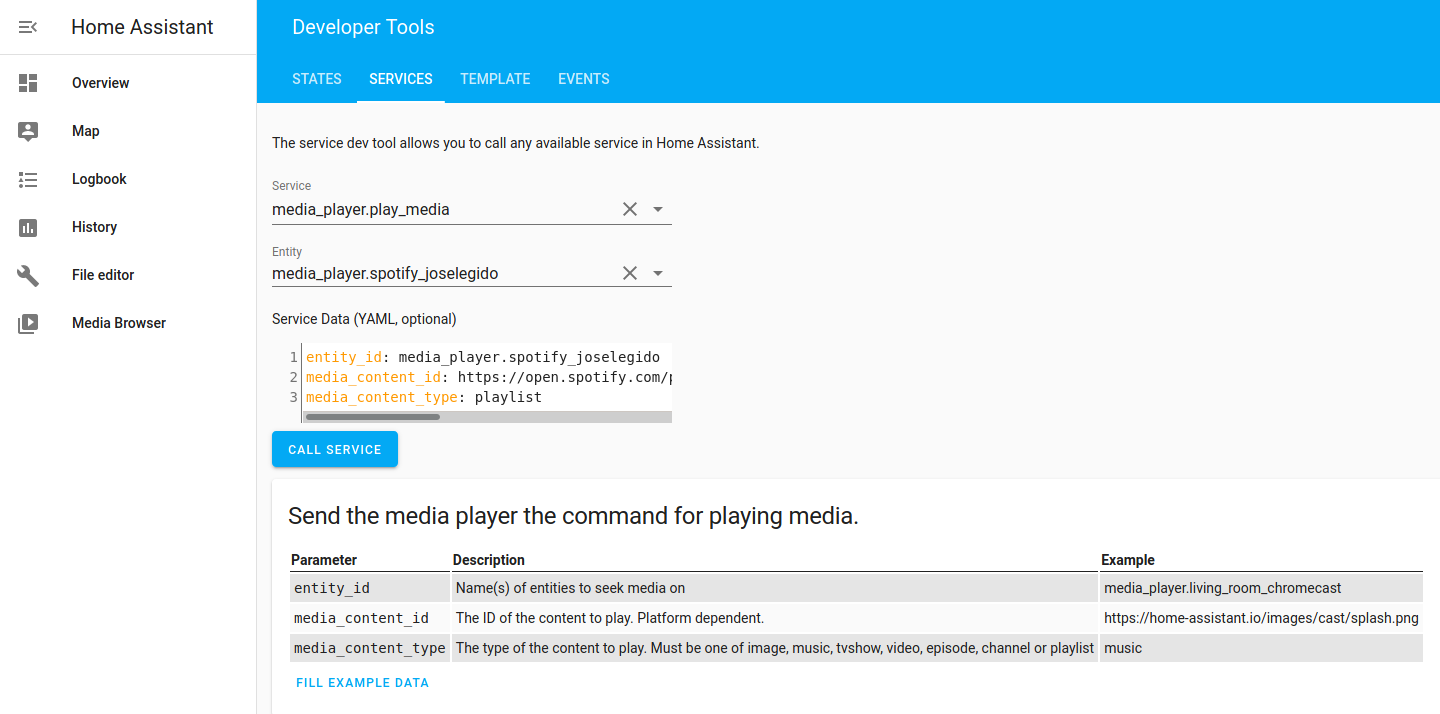Click into the Service input field
The height and width of the screenshot is (714, 1440).
coord(440,210)
